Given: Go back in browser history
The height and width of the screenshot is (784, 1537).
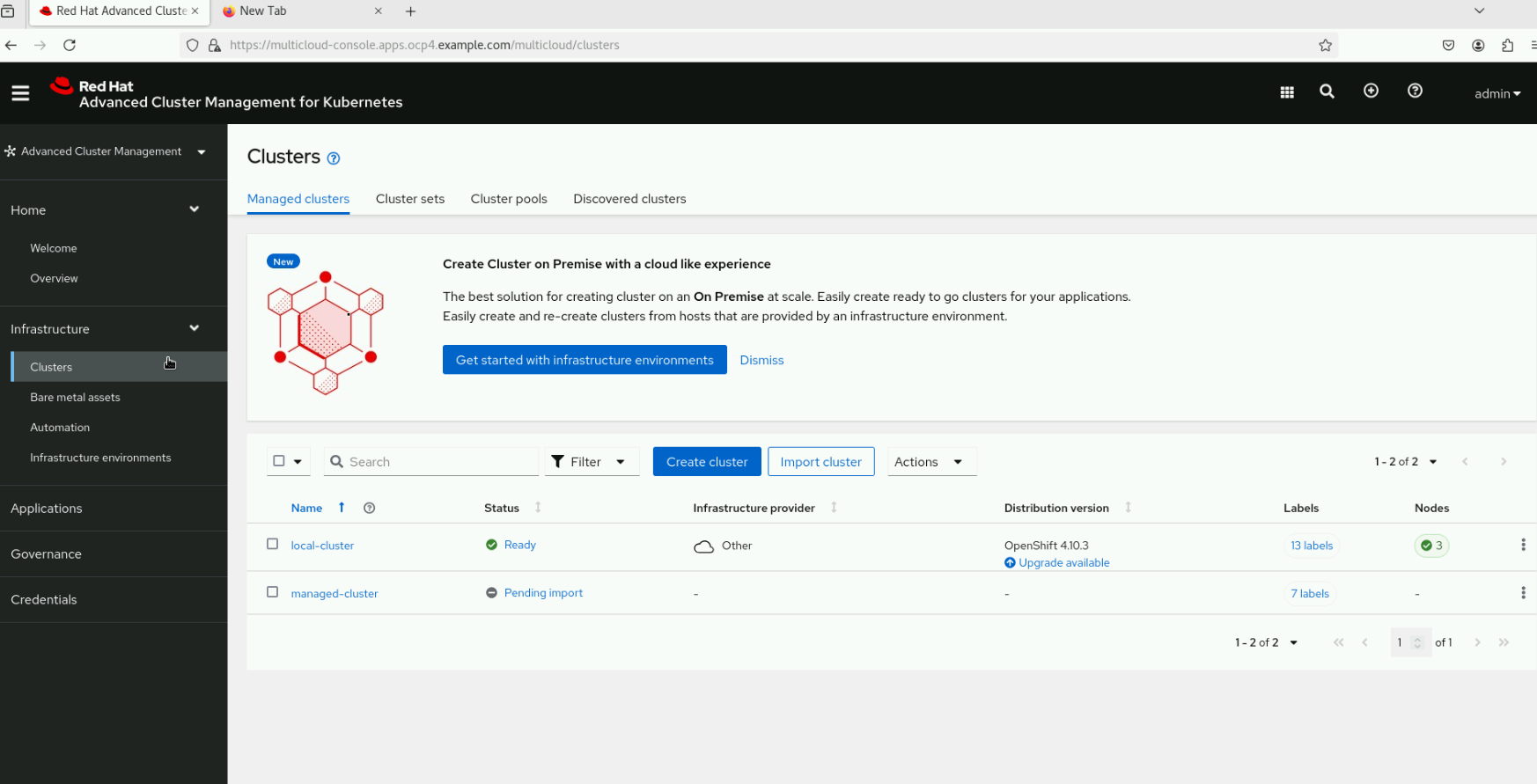Looking at the screenshot, I should (x=11, y=45).
